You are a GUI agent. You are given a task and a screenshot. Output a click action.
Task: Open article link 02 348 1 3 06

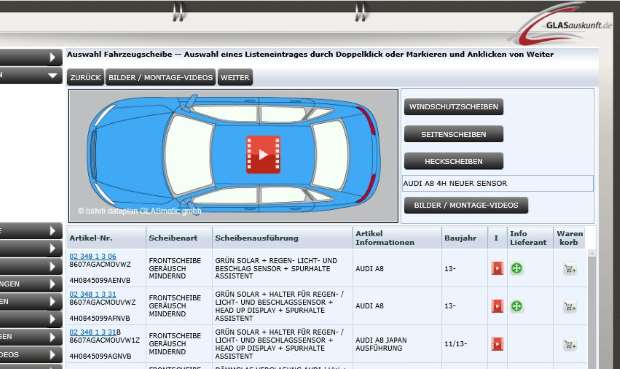click(x=93, y=256)
